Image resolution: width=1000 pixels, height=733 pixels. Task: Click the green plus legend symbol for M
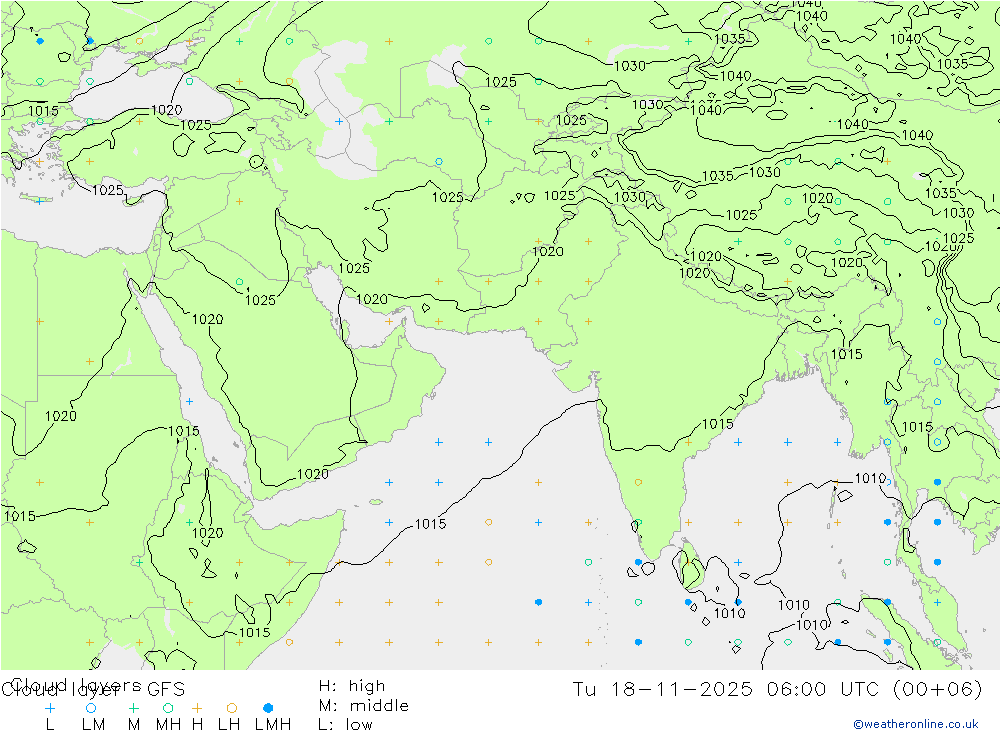[x=133, y=707]
